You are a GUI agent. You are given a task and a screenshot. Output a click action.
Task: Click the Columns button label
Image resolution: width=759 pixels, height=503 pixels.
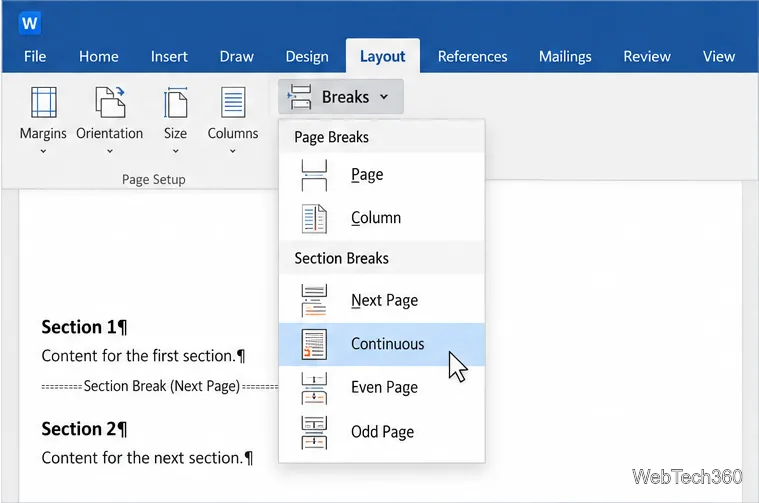[233, 134]
